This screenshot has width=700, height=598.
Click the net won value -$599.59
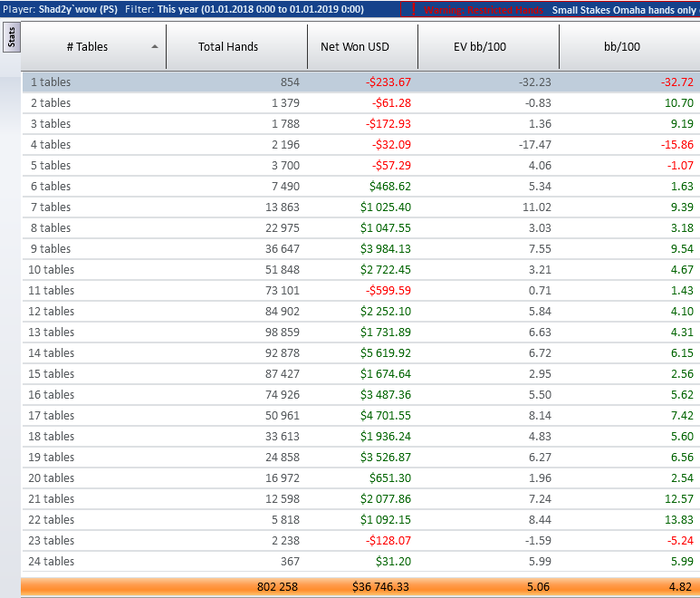click(x=388, y=290)
